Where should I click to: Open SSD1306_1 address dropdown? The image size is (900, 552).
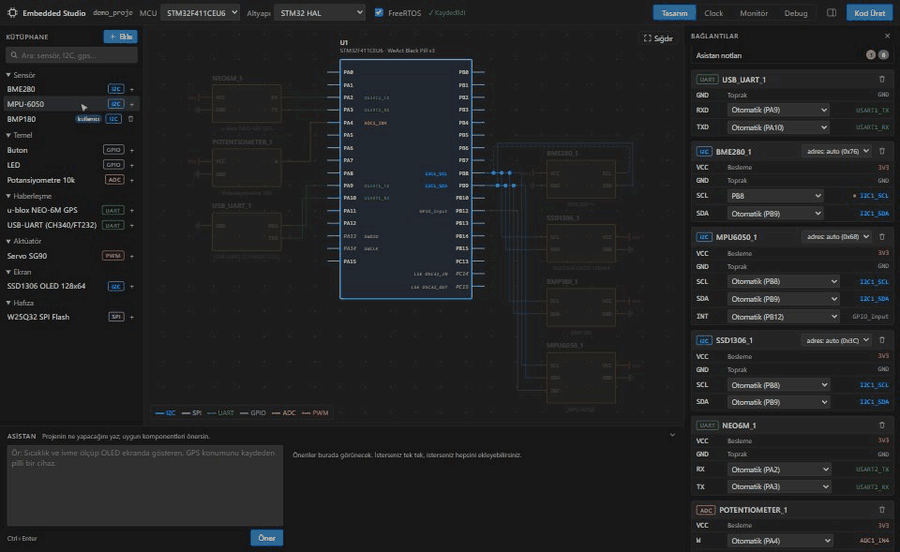pyautogui.click(x=836, y=340)
